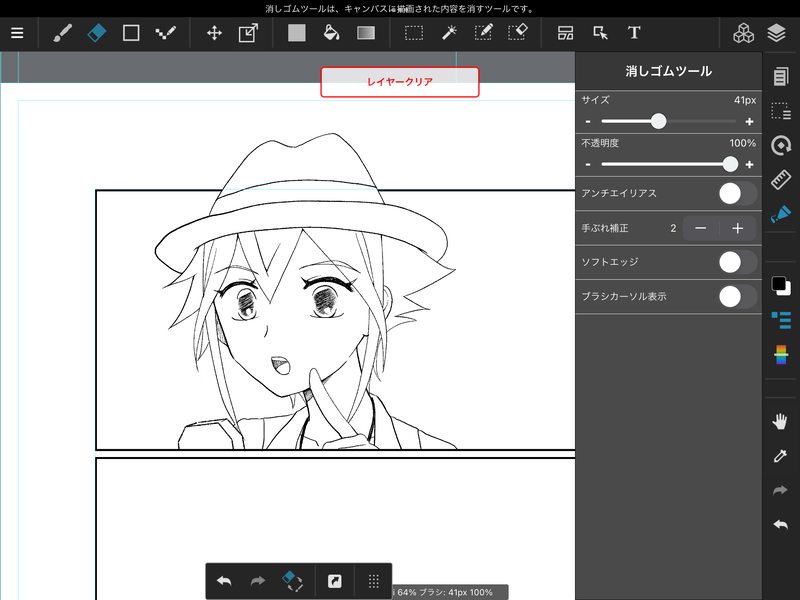Decrease 手ぶれ補正 with minus button
The image size is (800, 600).
(701, 228)
